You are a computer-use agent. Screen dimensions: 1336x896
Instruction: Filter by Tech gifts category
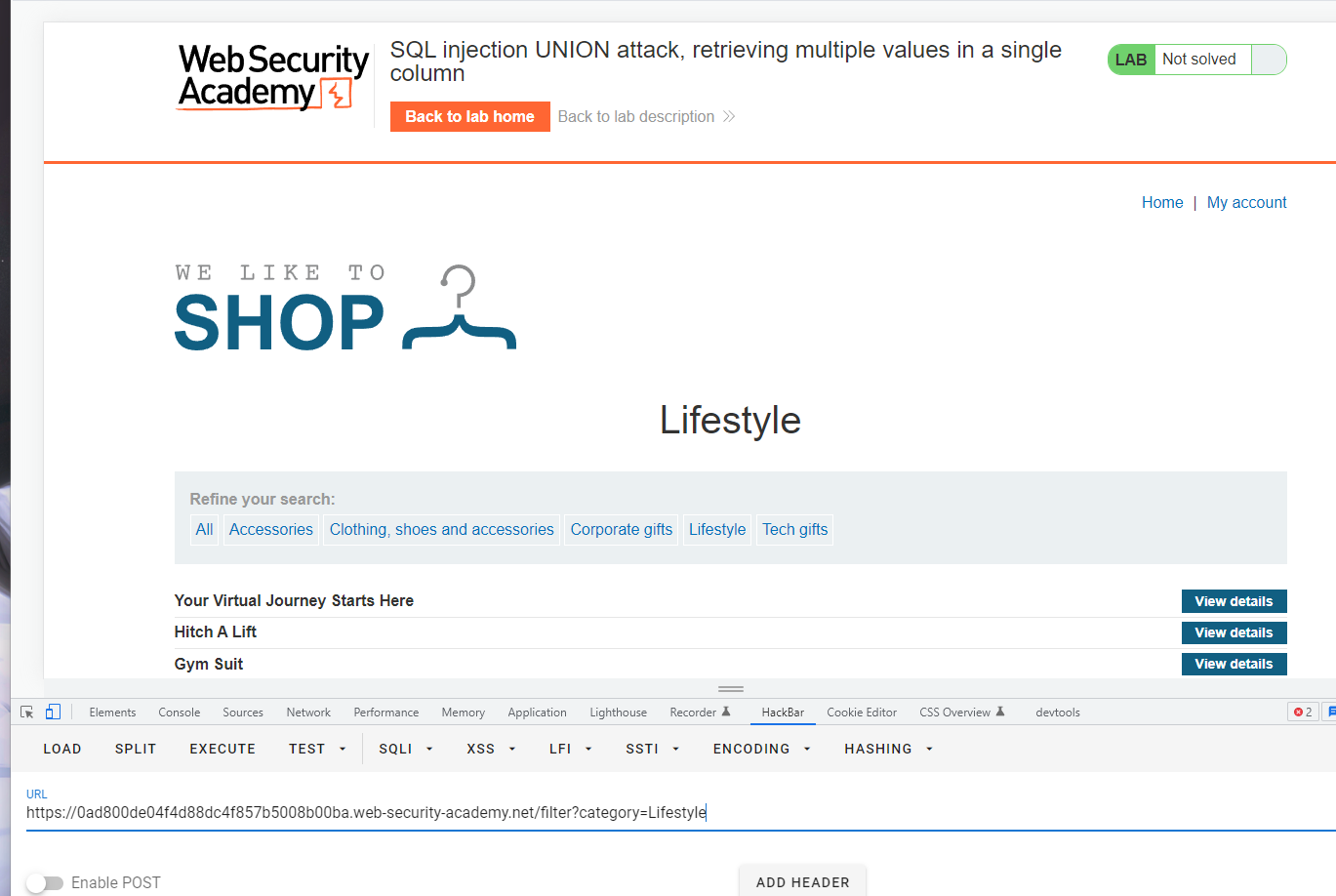click(795, 529)
